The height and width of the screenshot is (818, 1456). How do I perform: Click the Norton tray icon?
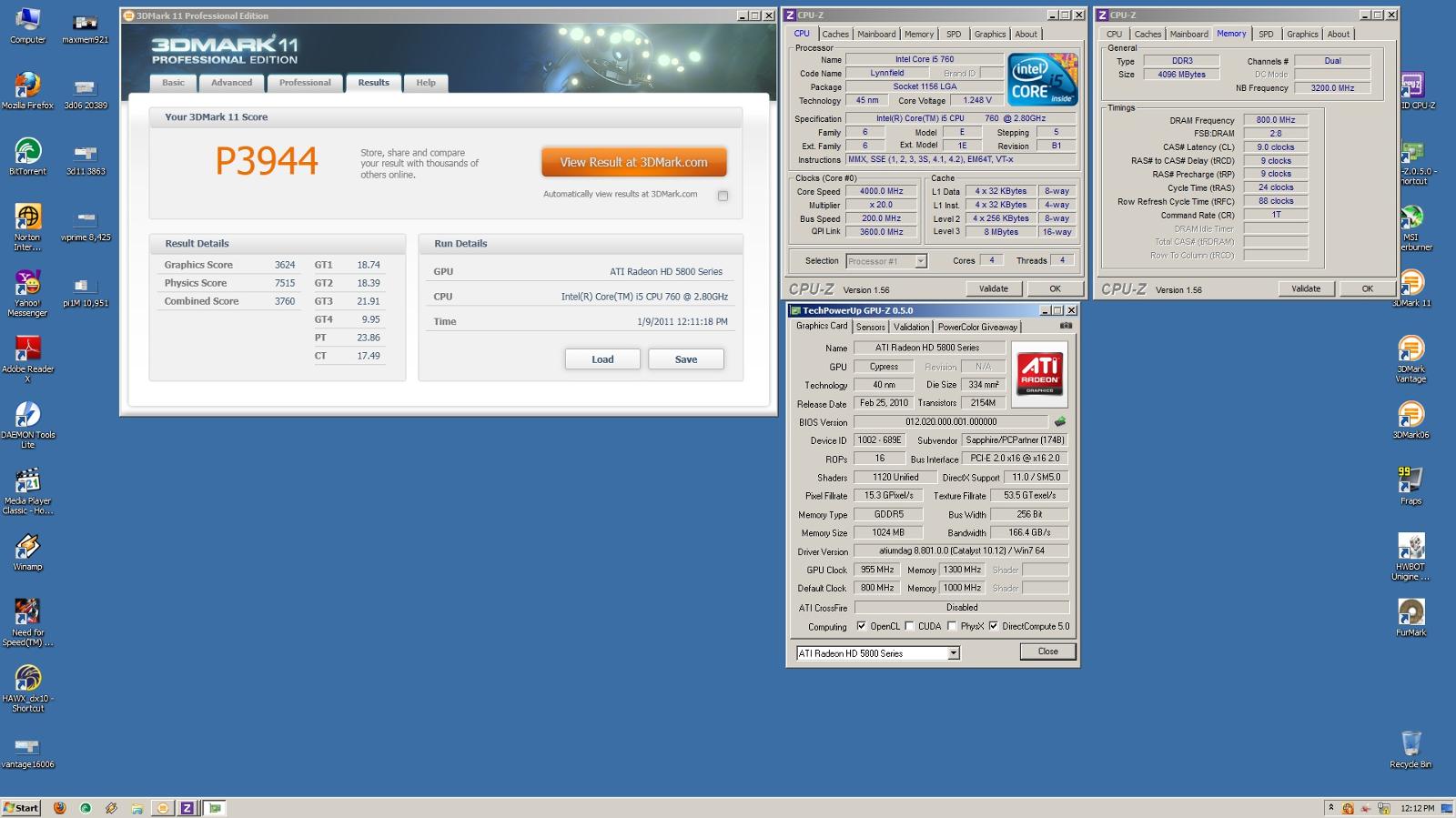[x=1348, y=808]
